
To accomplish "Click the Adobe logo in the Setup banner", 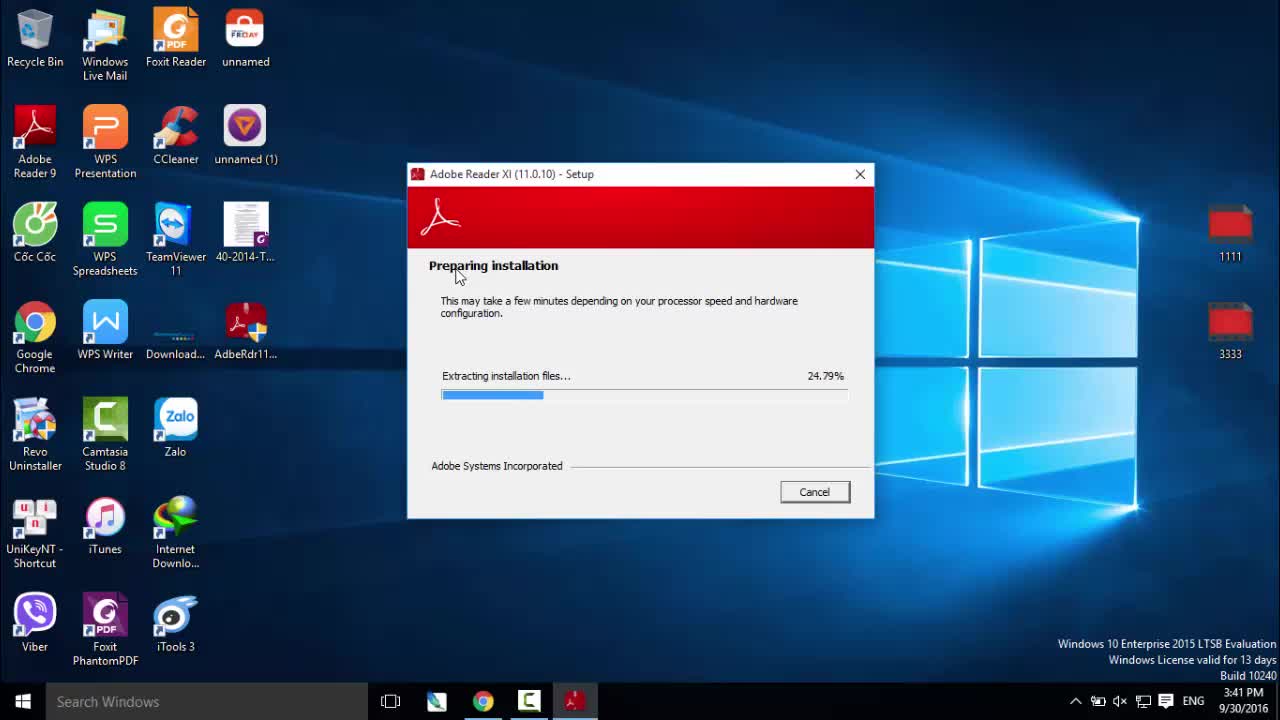I will click(x=440, y=217).
